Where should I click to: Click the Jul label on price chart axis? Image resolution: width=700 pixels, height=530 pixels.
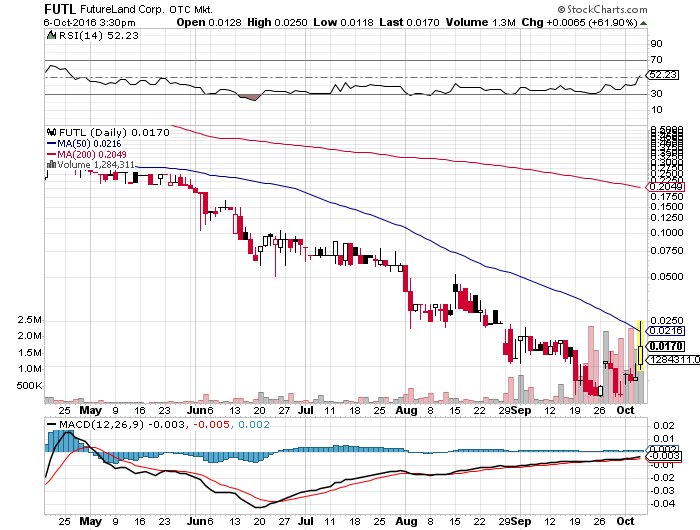(x=306, y=410)
